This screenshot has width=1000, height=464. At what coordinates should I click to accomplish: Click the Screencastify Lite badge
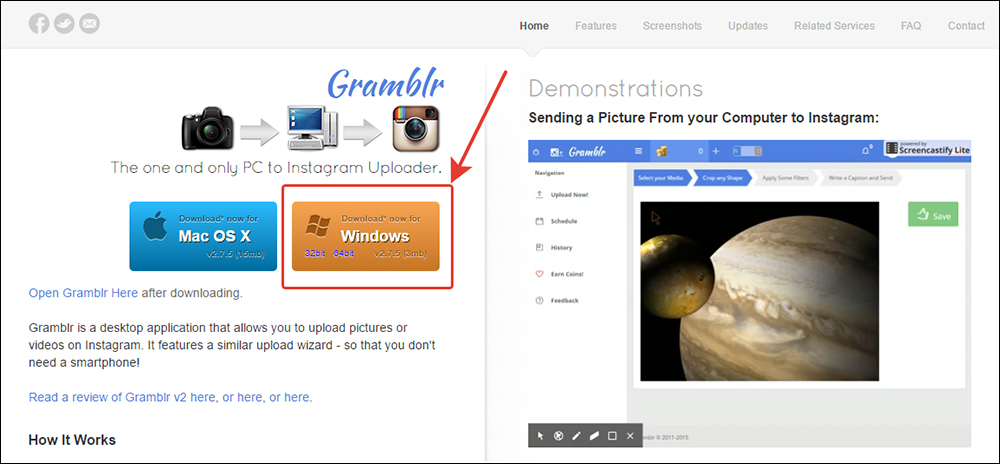pyautogui.click(x=927, y=149)
